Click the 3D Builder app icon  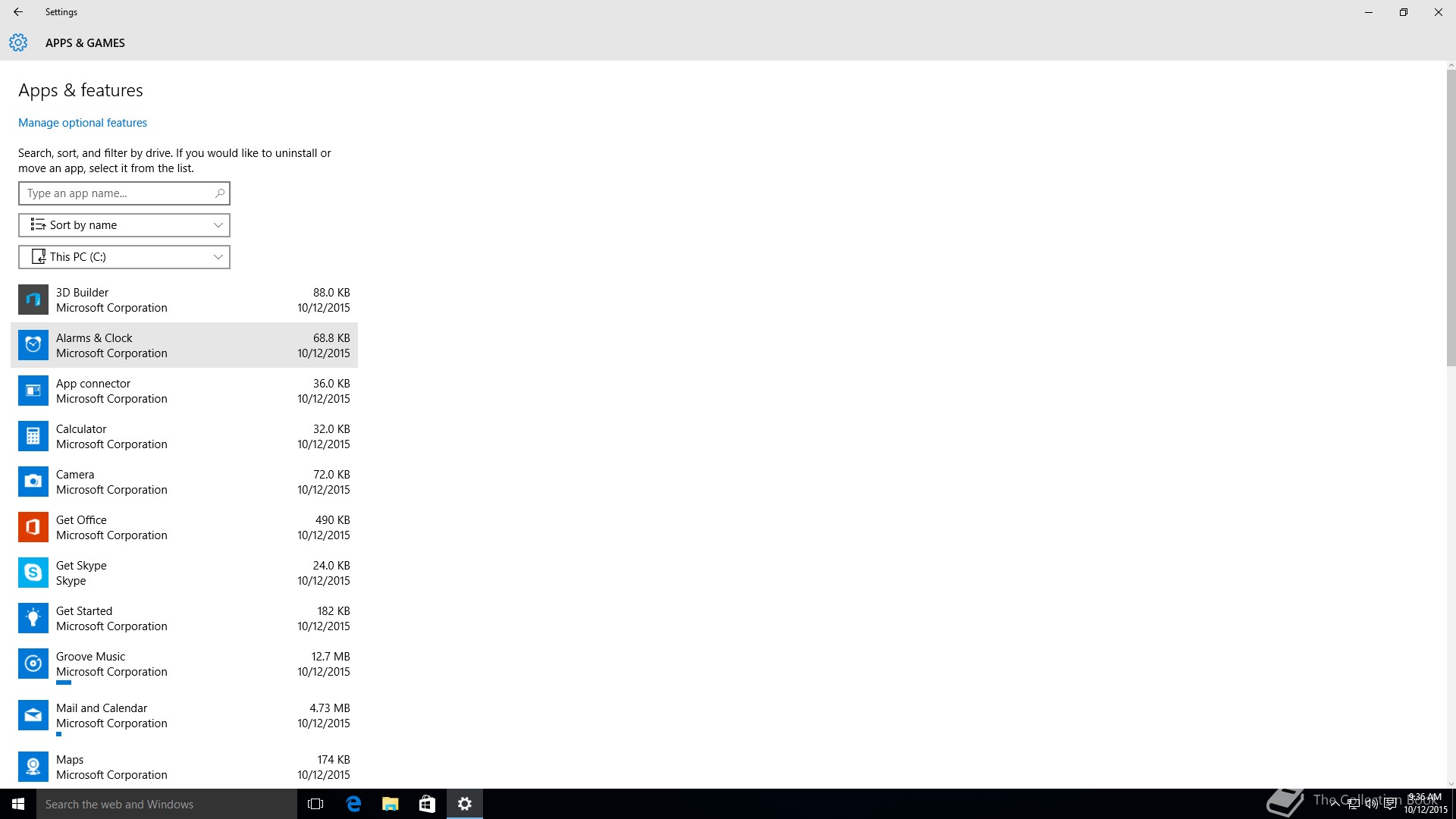click(33, 300)
